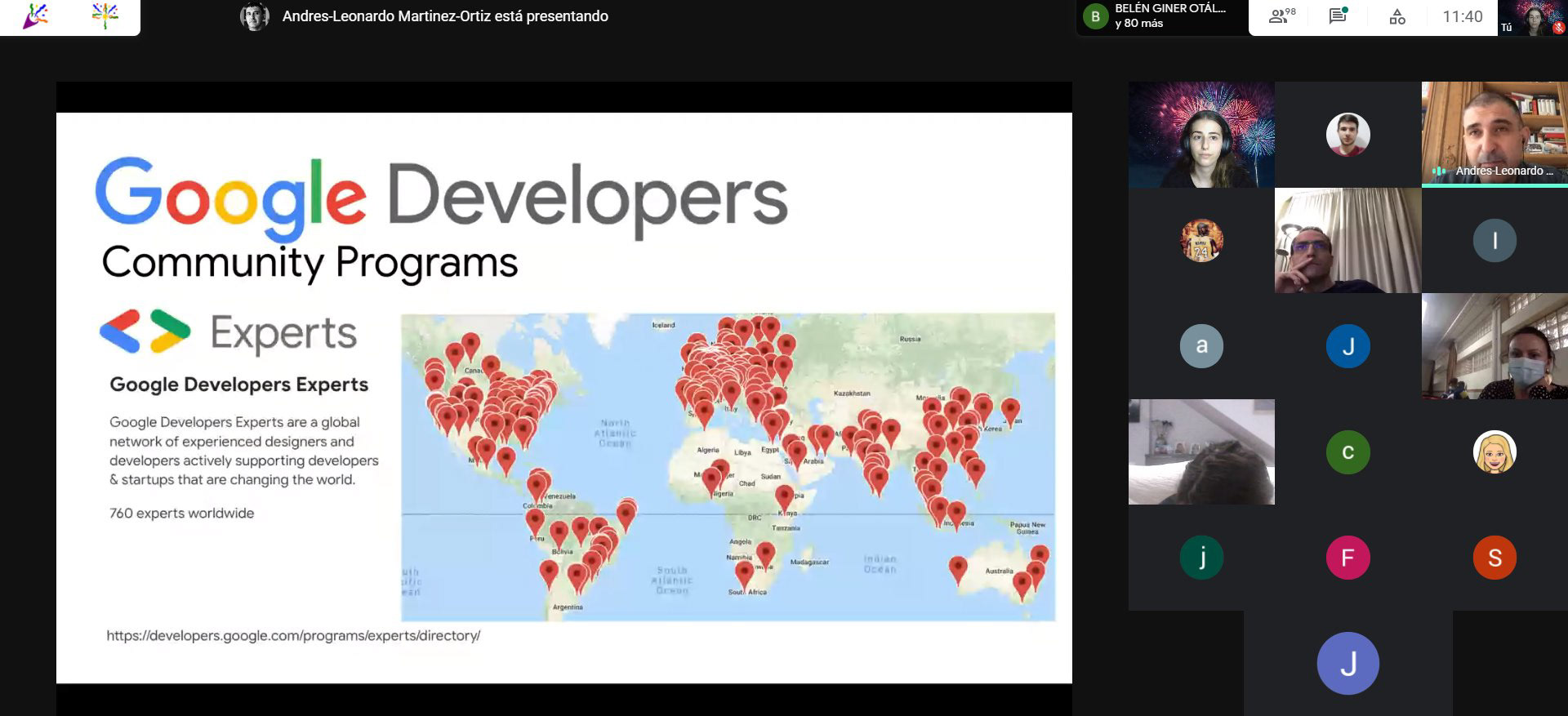Click 'BELÉN GINER OTÁL... y 80 más' label

click(x=1169, y=16)
